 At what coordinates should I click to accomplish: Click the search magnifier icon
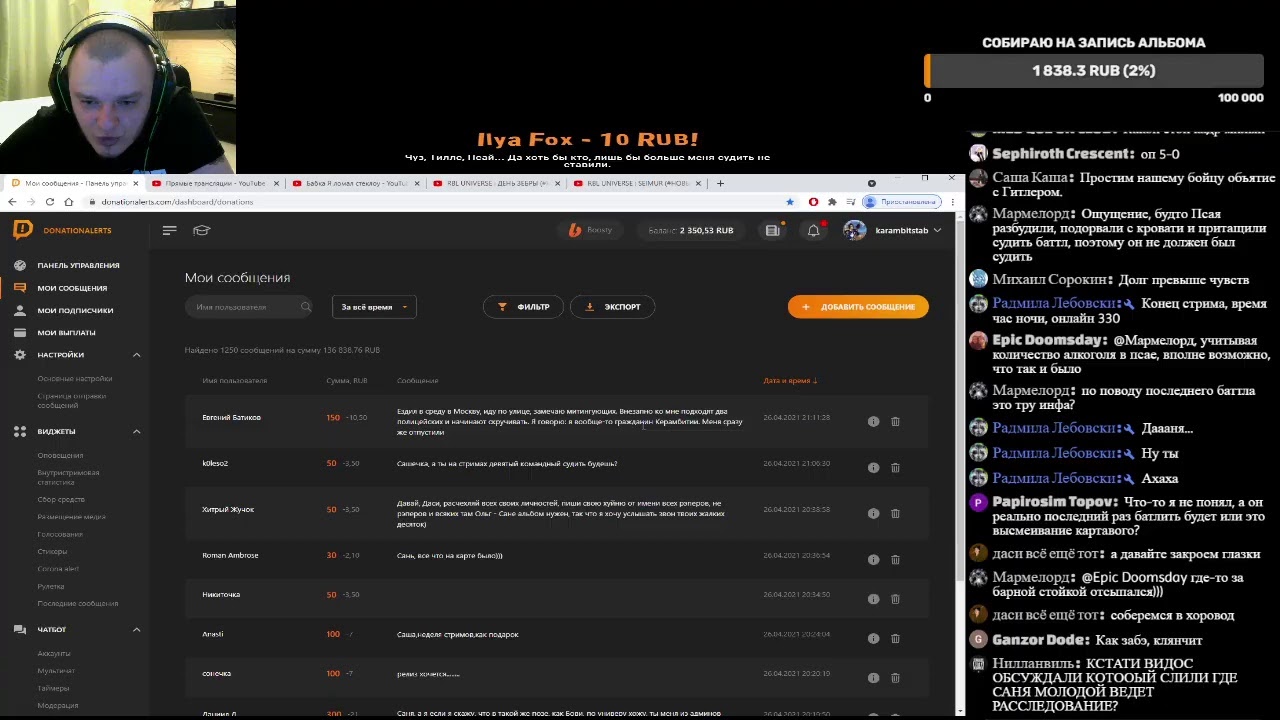[305, 307]
